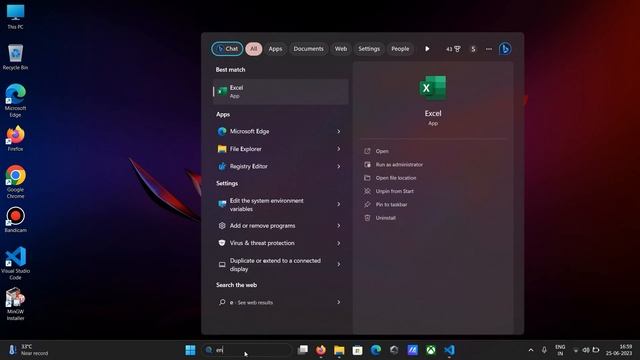The width and height of the screenshot is (640, 360).
Task: Open the Bing Chat filter pill
Action: (x=227, y=49)
